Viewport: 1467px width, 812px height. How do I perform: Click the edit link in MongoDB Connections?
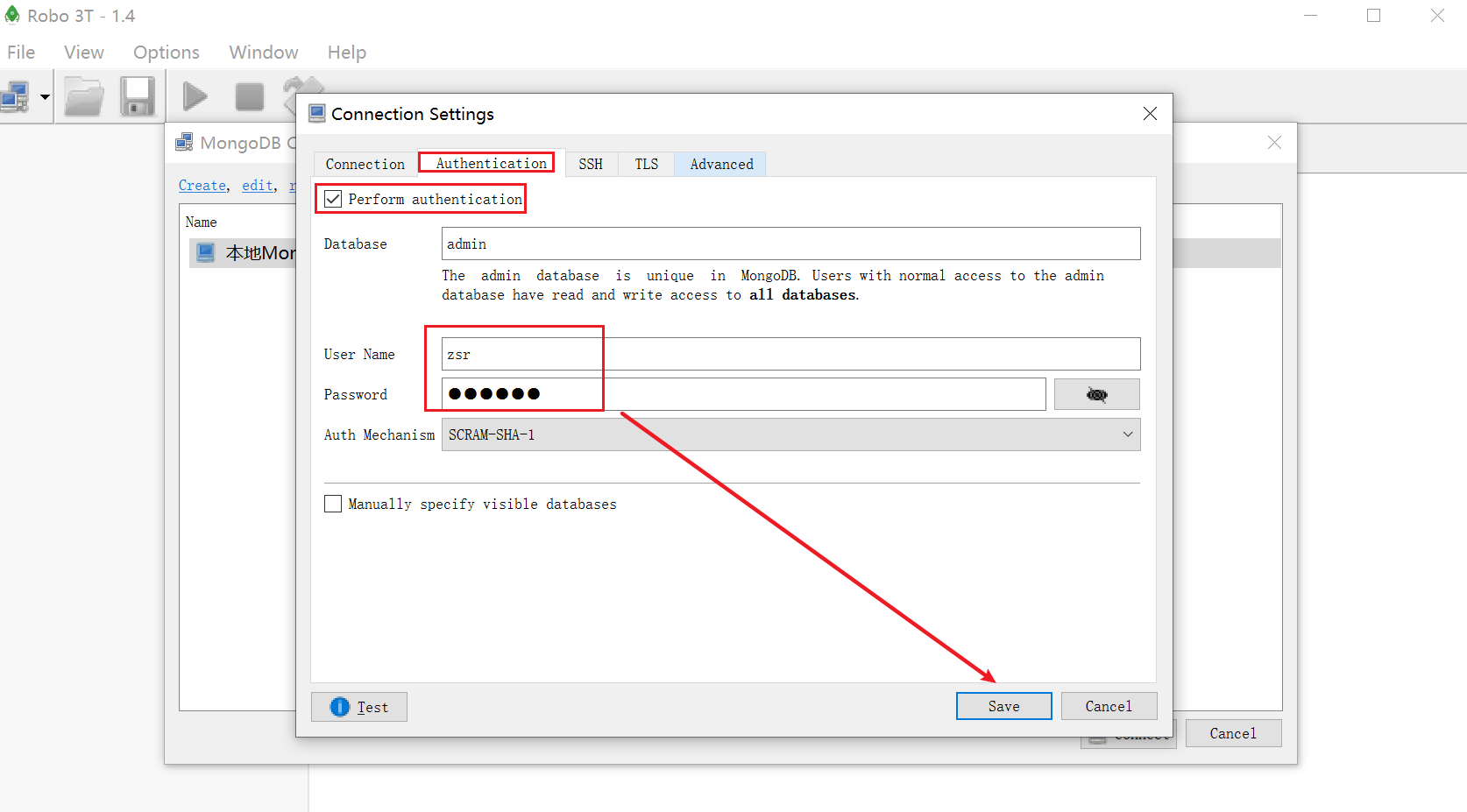click(258, 186)
